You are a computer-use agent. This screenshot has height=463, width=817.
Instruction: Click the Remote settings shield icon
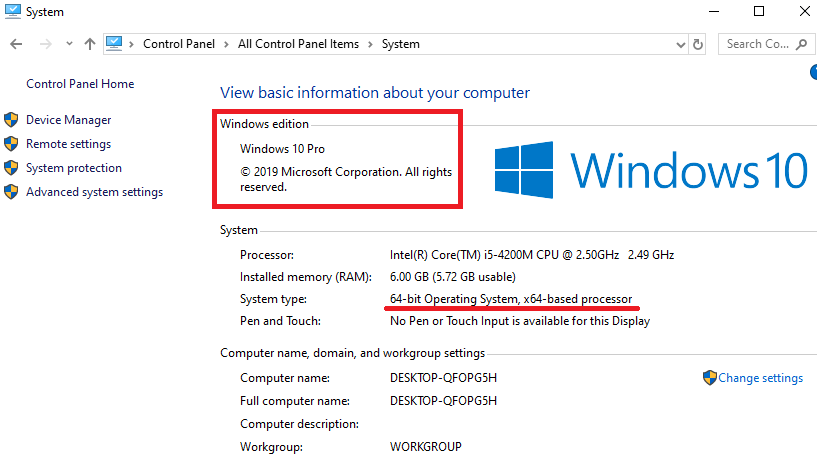(x=11, y=144)
